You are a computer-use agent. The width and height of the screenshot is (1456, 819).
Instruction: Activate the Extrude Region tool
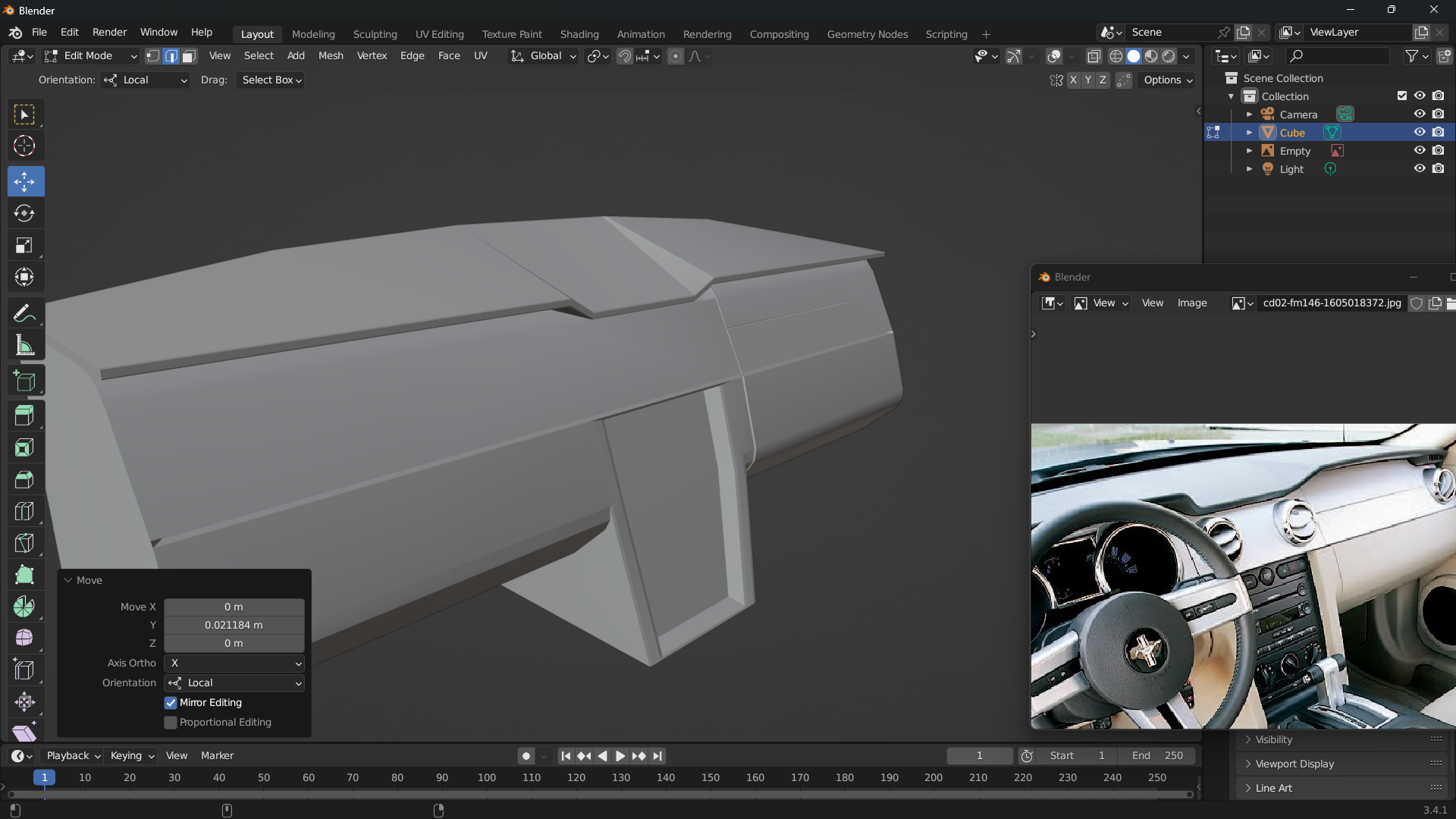(24, 416)
